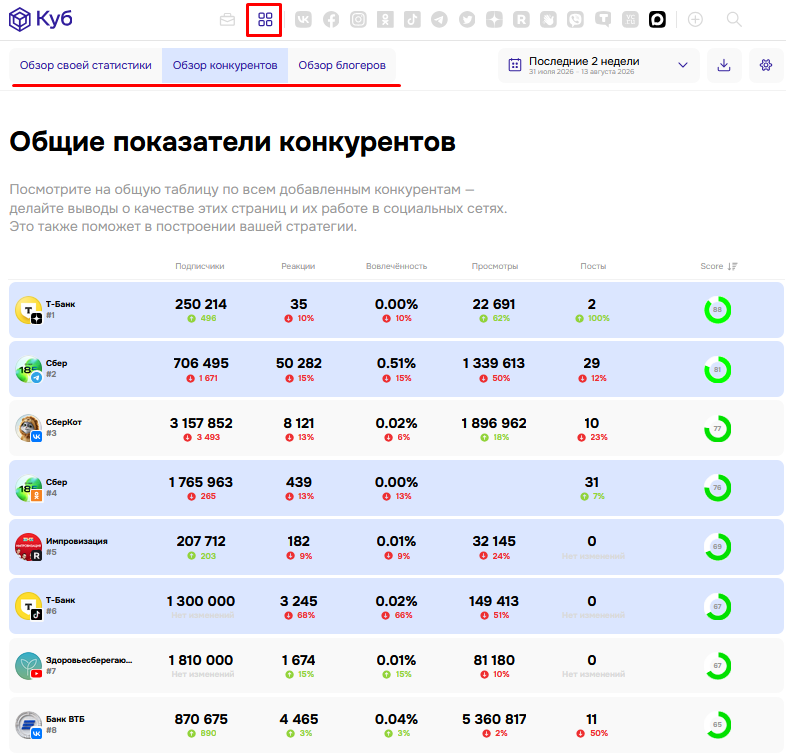Screen dimensions: 786x754
Task: Select the Twitter network icon
Action: click(467, 20)
